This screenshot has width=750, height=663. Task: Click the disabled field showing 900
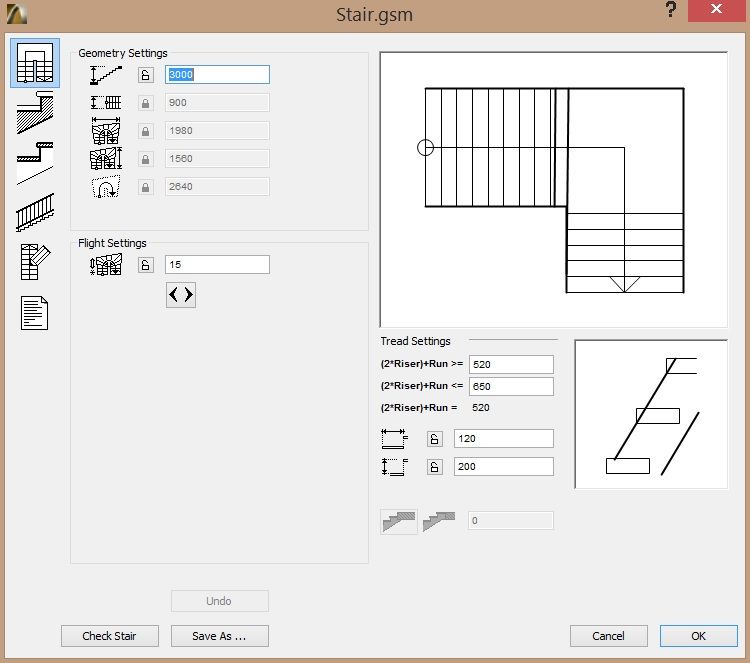(x=217, y=102)
